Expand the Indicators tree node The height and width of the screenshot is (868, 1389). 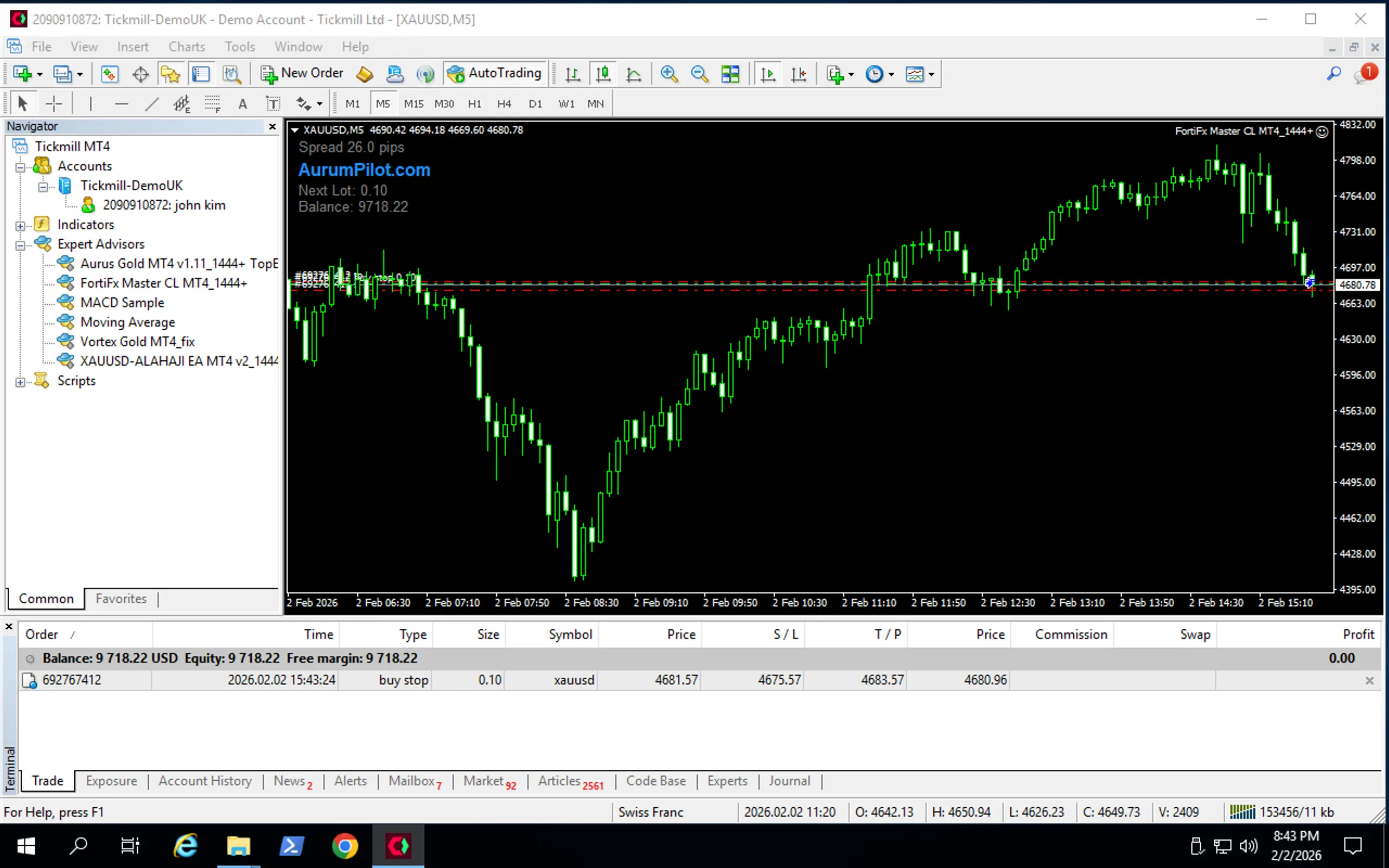point(20,226)
